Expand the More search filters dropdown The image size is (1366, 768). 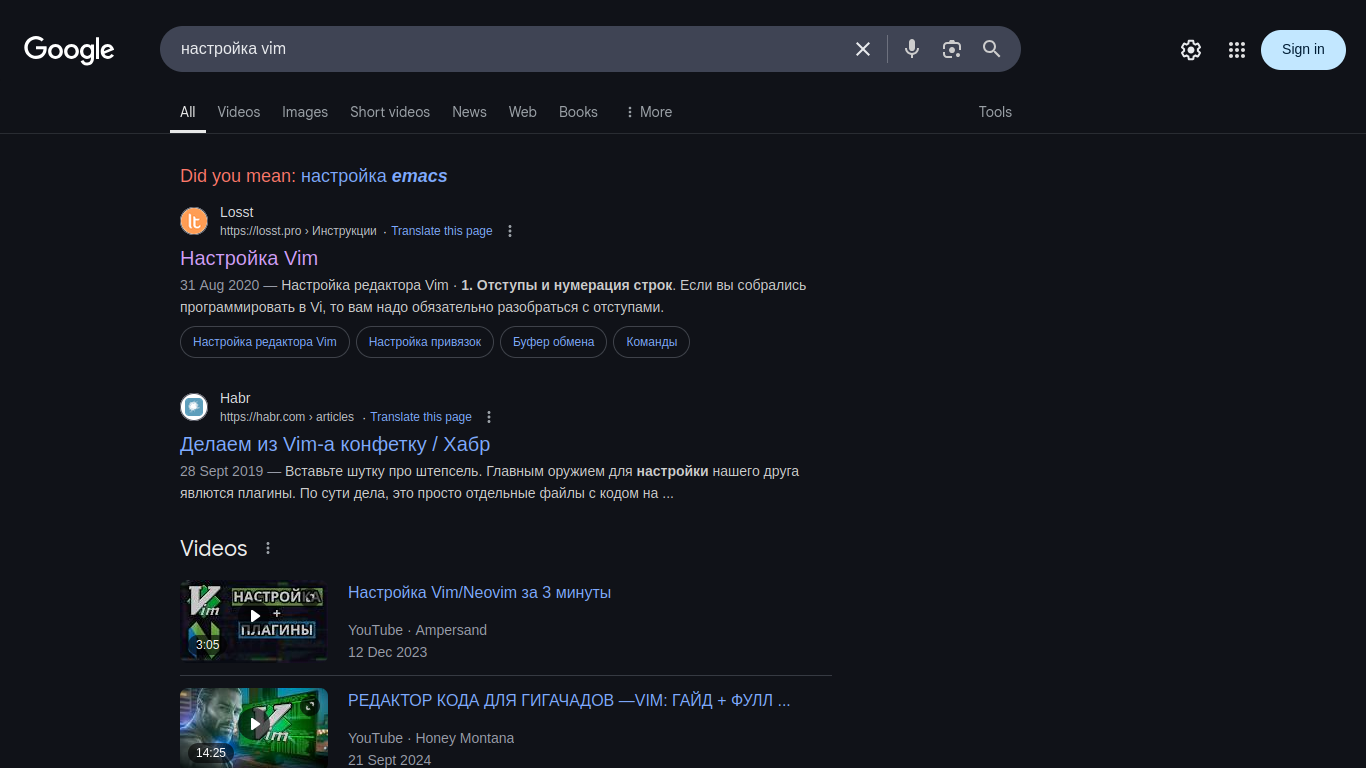click(648, 112)
